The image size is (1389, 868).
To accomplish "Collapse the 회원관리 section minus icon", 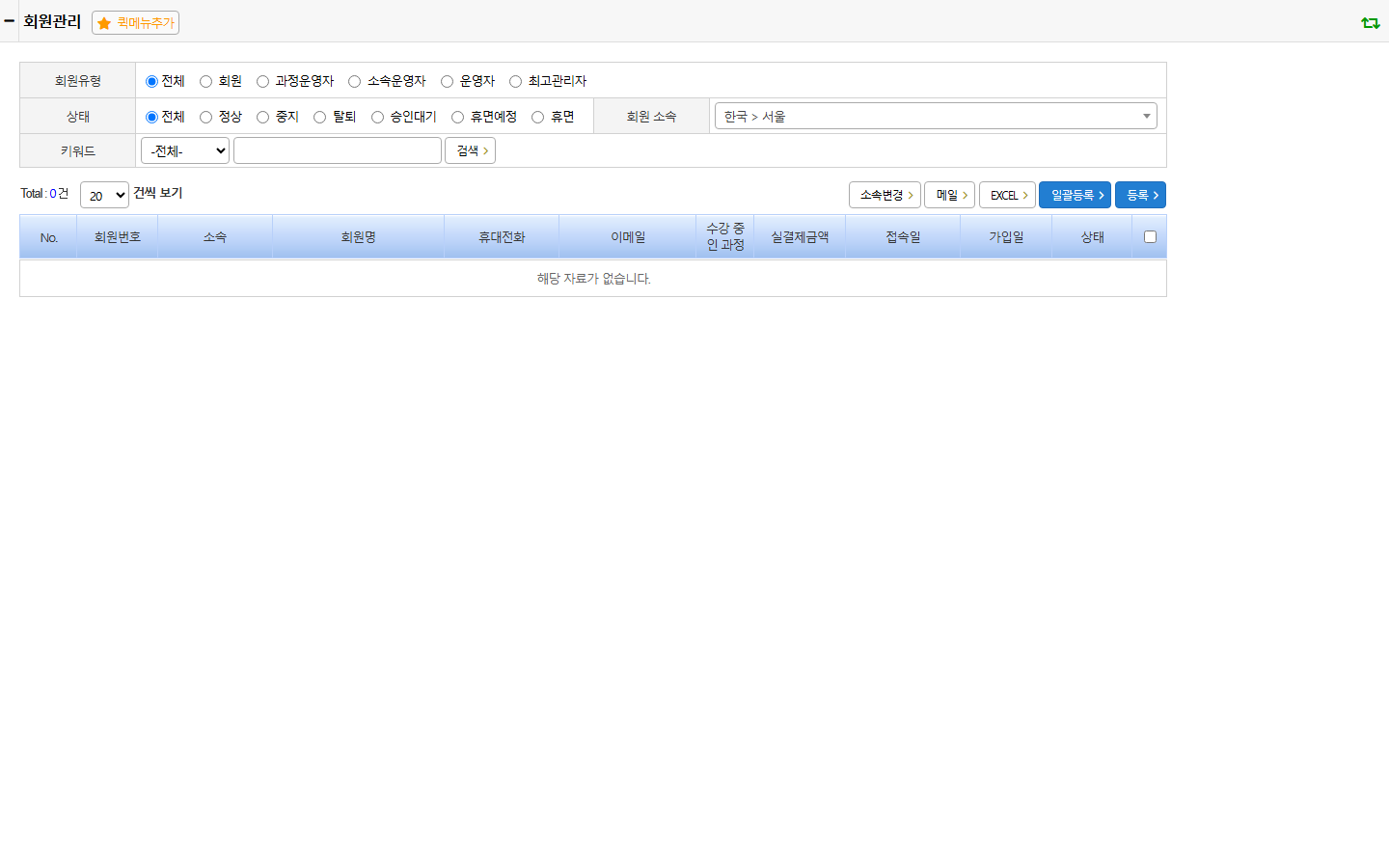I will (x=9, y=20).
